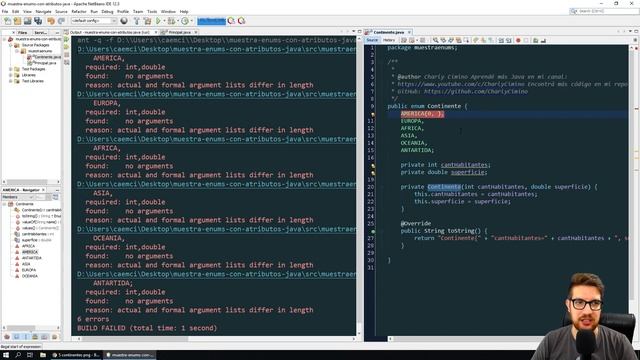This screenshot has width=640, height=360.
Task: Collapse the muestra-enums project tree node
Action: tap(4, 39)
